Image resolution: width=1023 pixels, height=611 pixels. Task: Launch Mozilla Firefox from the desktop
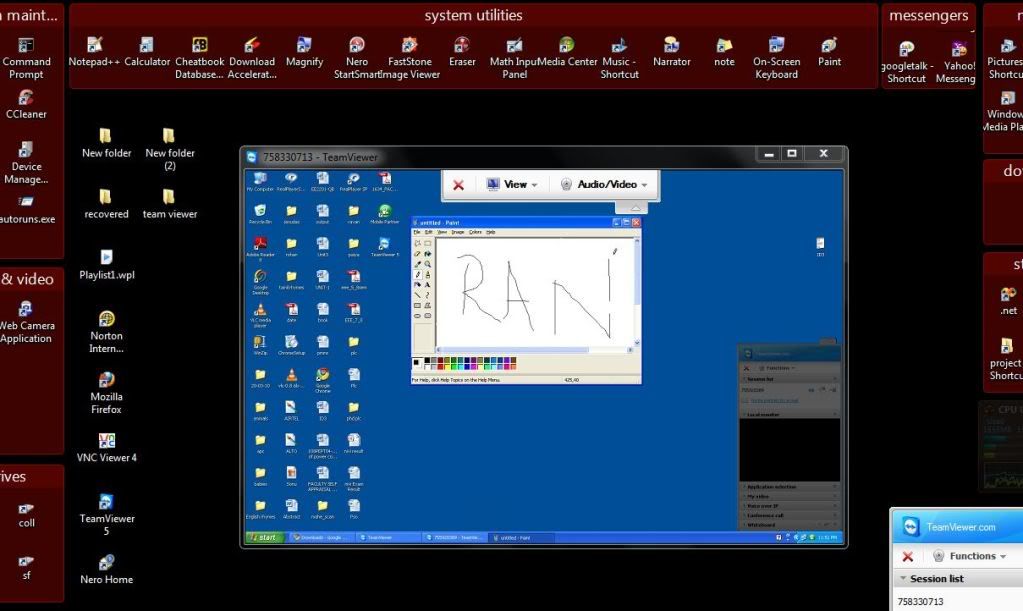(106, 380)
